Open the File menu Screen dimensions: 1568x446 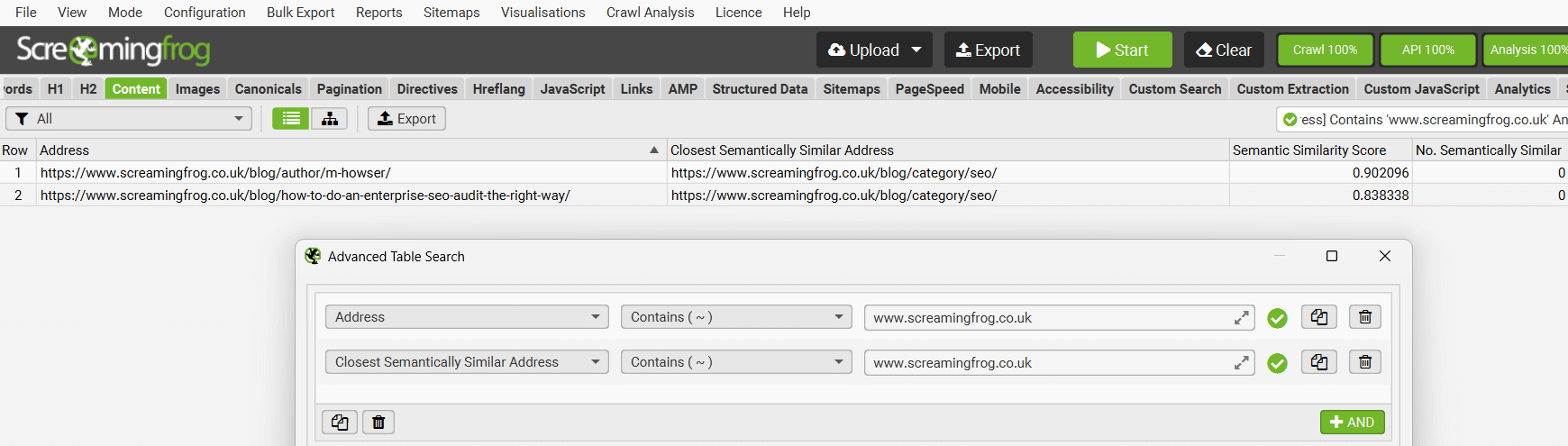click(x=26, y=13)
